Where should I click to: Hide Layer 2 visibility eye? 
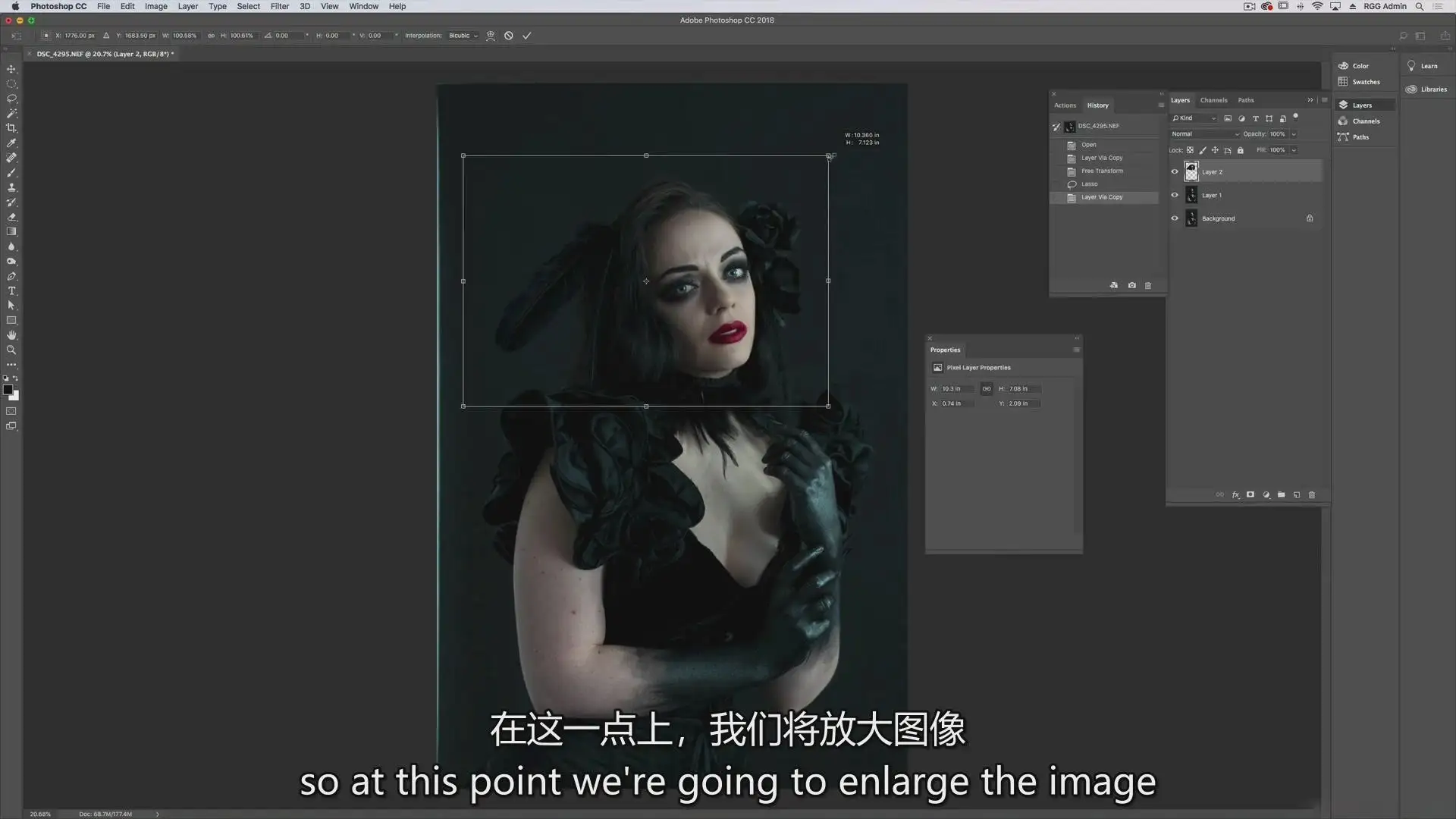coord(1175,172)
